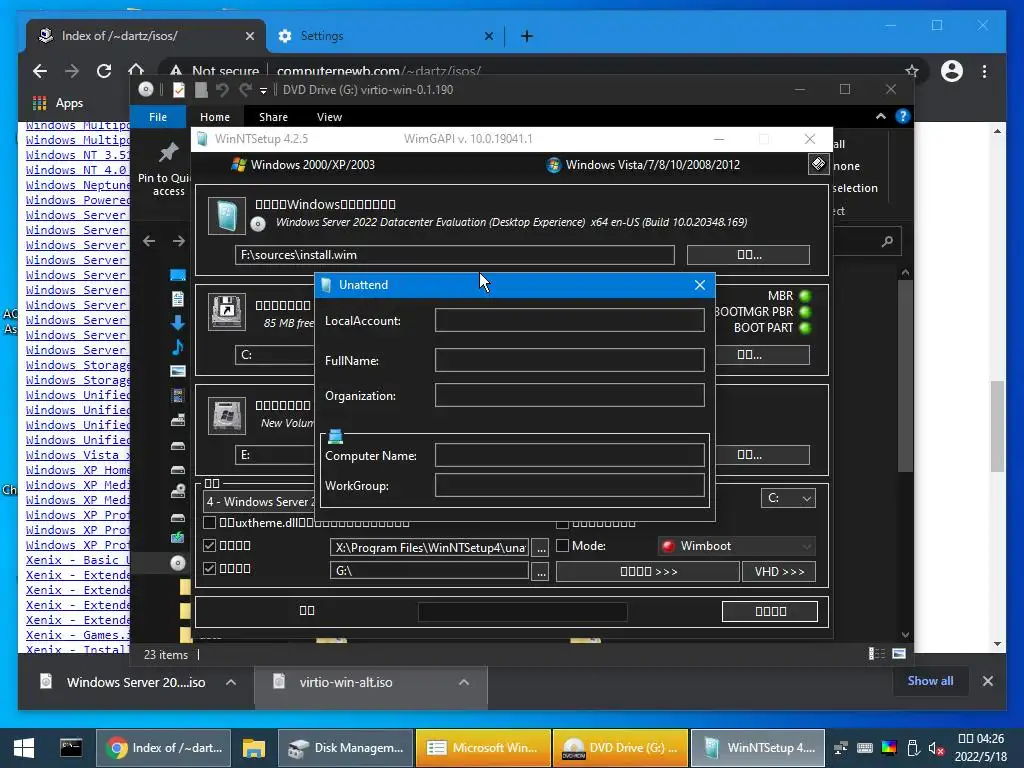Click the Computer Name input field
This screenshot has height=768, width=1024.
point(569,455)
